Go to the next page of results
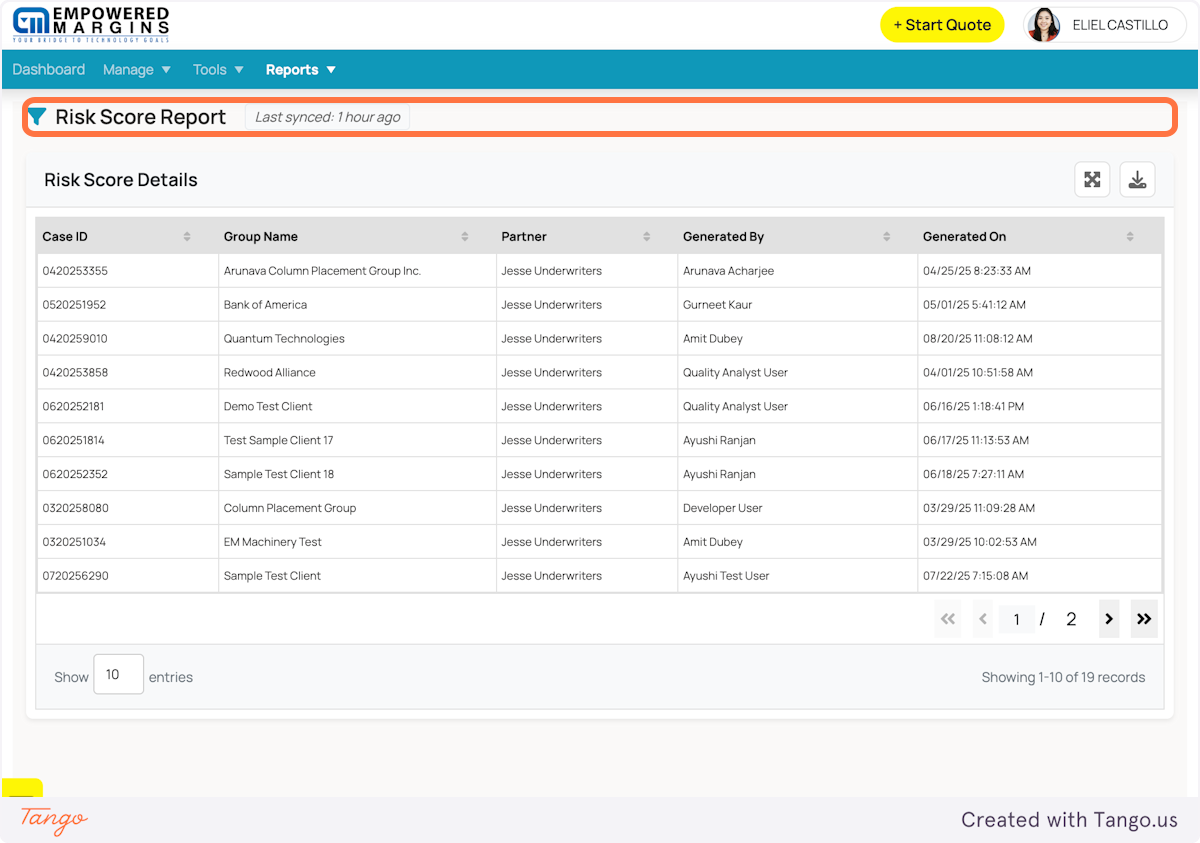Image resolution: width=1200 pixels, height=843 pixels. [1108, 618]
